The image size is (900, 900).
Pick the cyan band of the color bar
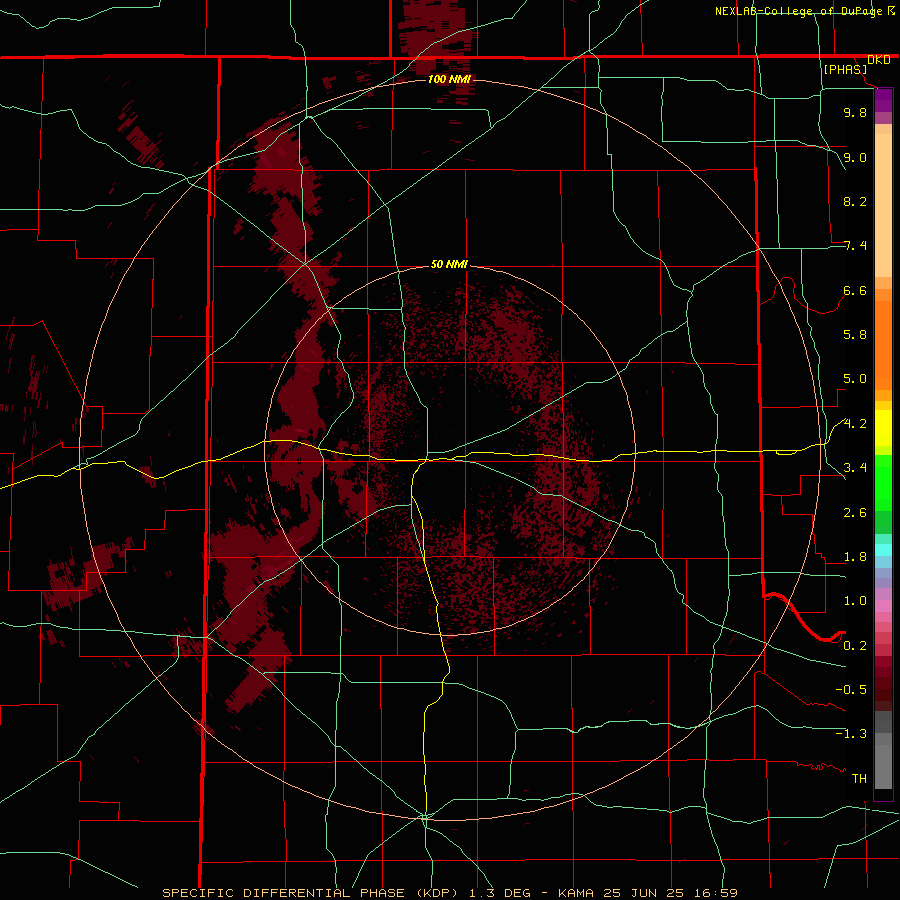click(883, 550)
